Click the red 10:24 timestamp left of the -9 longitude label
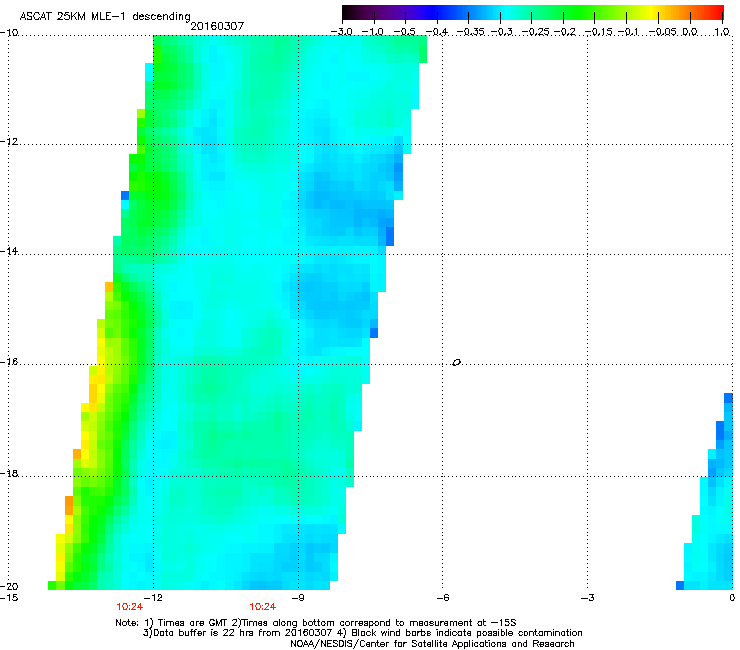 (263, 607)
